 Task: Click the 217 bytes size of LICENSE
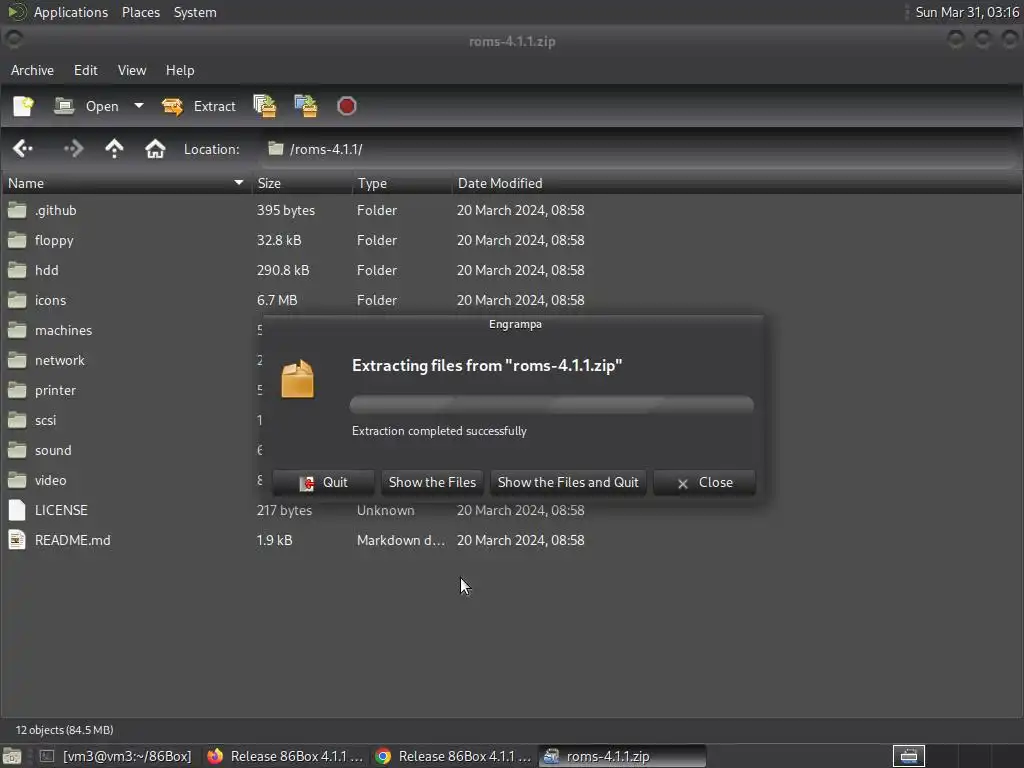click(x=284, y=510)
